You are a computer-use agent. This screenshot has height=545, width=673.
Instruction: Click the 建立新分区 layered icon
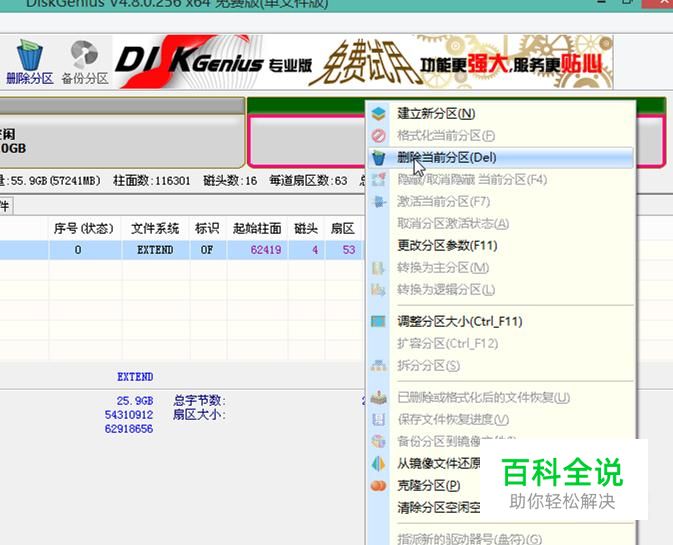click(379, 114)
